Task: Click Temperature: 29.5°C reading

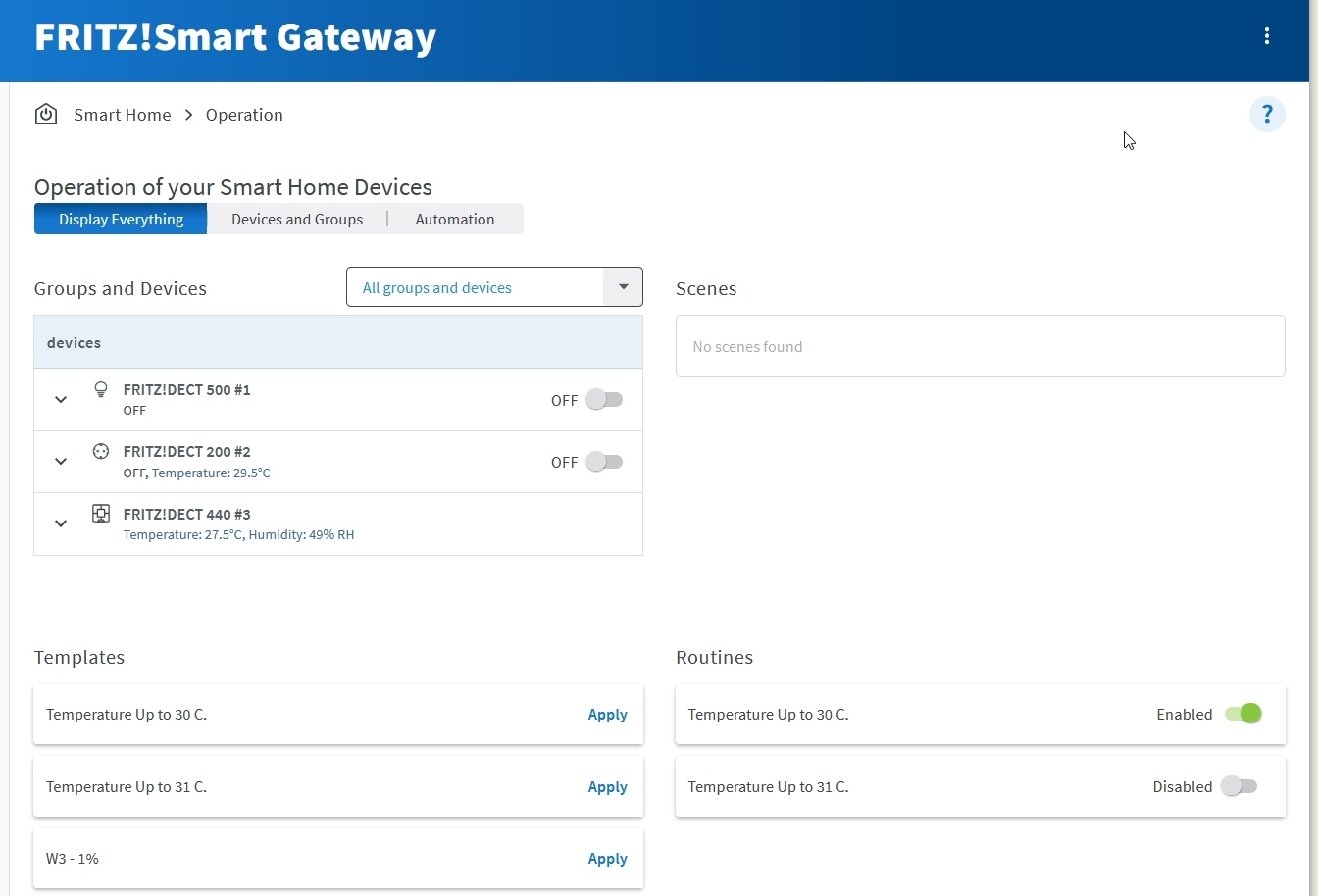Action: (x=211, y=473)
